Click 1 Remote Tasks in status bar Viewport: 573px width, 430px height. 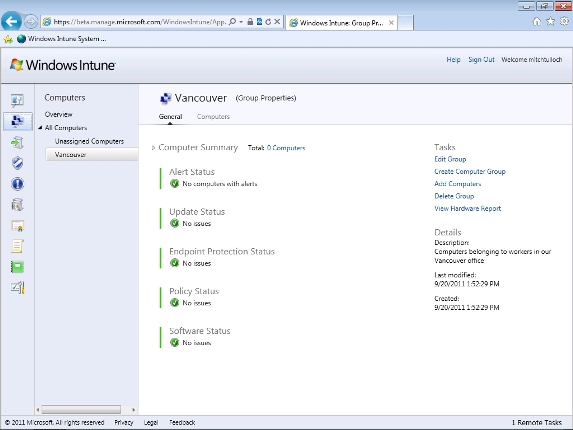click(536, 422)
